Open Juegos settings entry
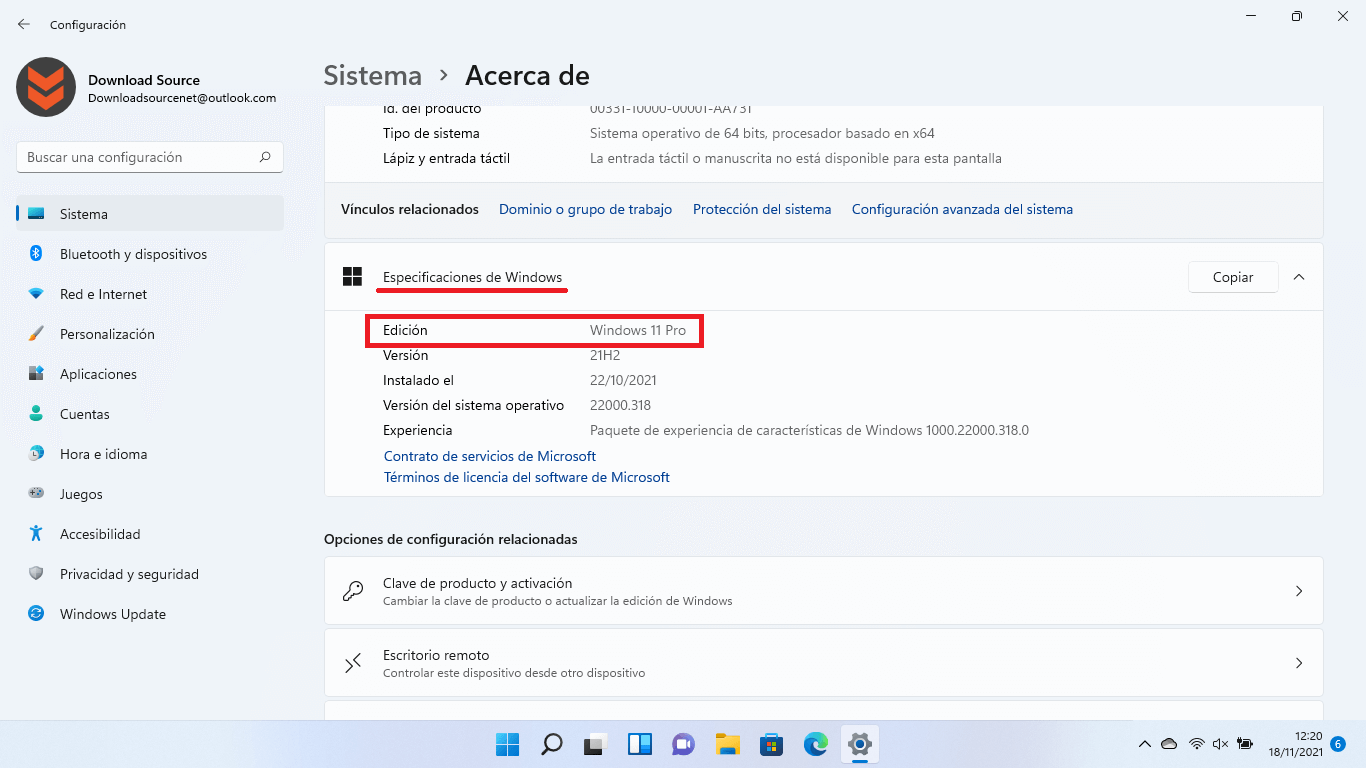This screenshot has height=768, width=1366. click(x=150, y=494)
